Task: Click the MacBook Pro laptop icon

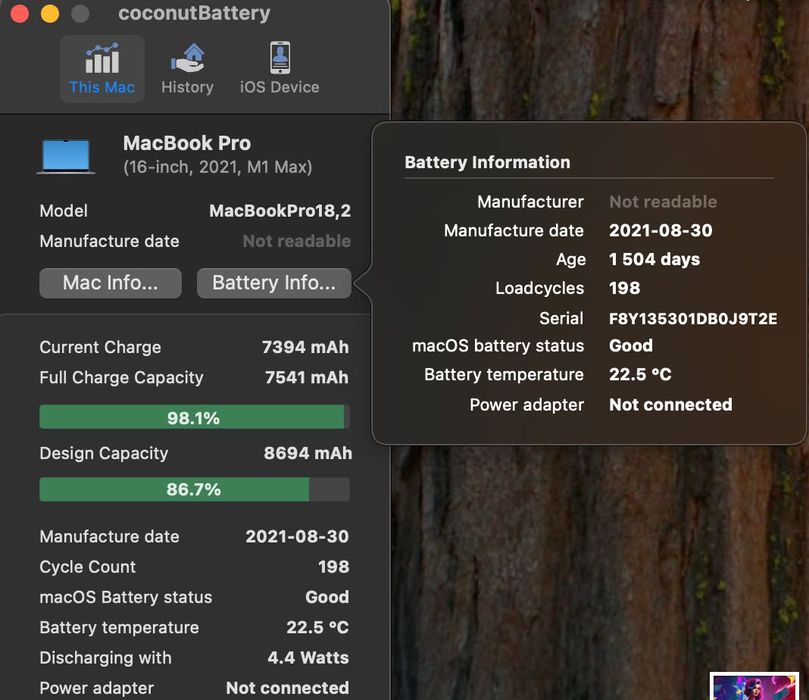Action: (x=66, y=156)
